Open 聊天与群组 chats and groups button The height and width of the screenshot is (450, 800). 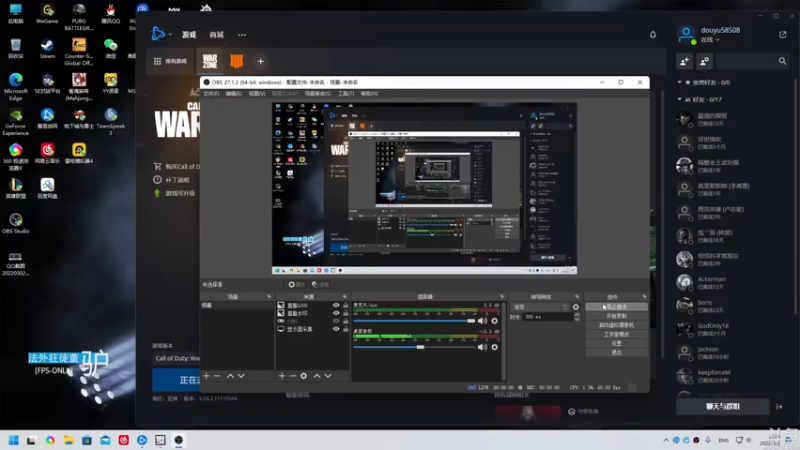pyautogui.click(x=722, y=407)
